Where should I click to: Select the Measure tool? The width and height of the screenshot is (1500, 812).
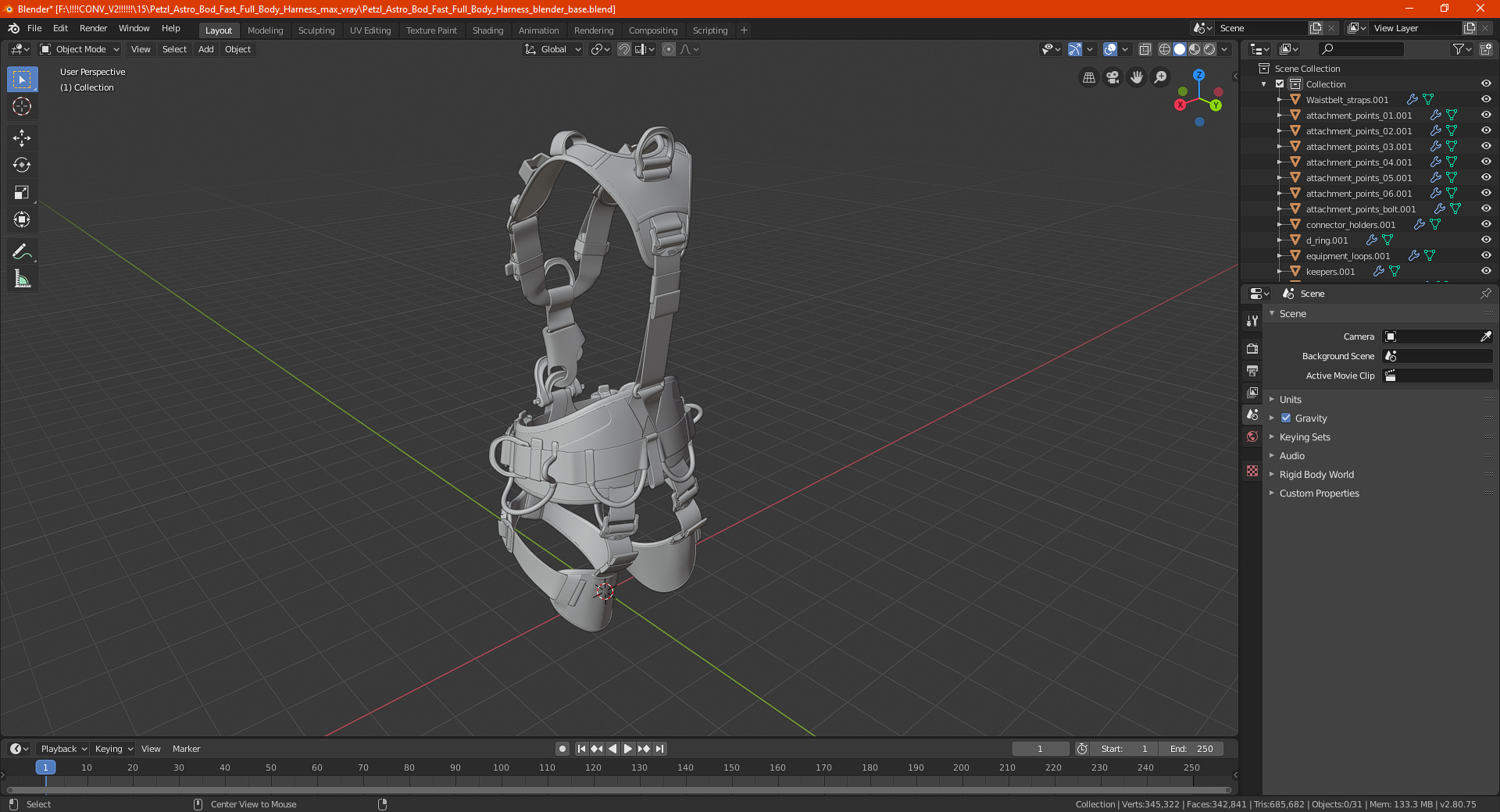[x=22, y=279]
